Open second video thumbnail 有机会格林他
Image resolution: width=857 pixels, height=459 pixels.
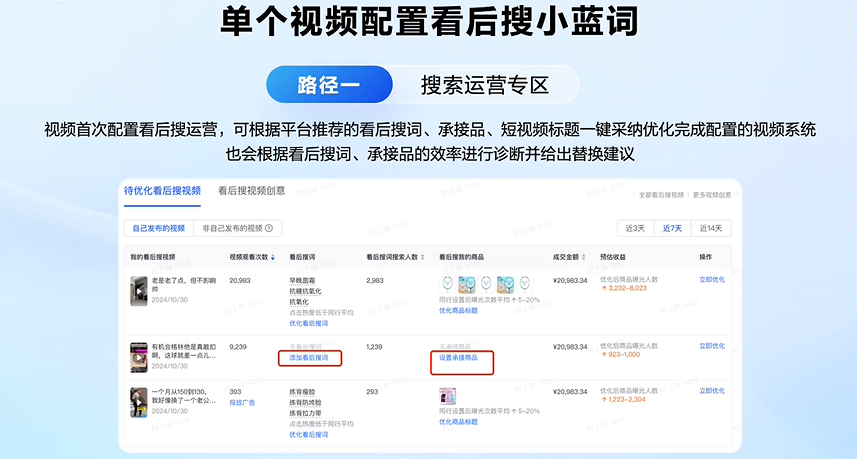pos(138,357)
